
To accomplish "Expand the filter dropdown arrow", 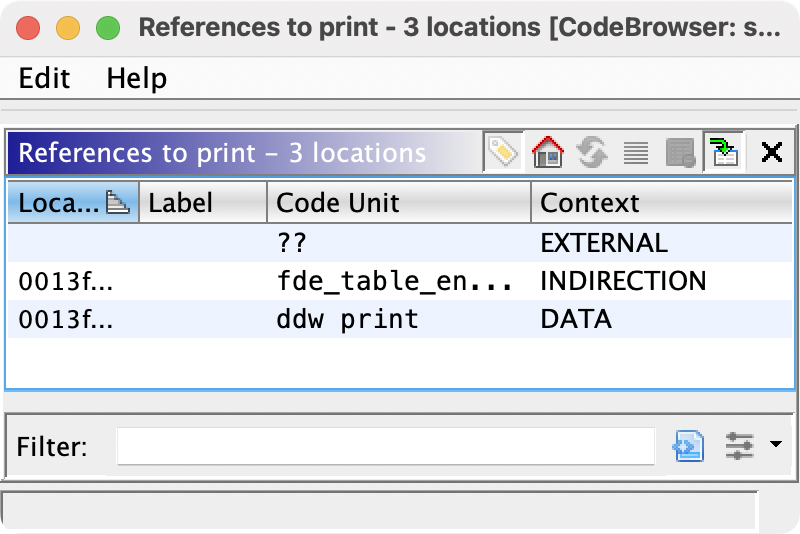I will (x=776, y=444).
